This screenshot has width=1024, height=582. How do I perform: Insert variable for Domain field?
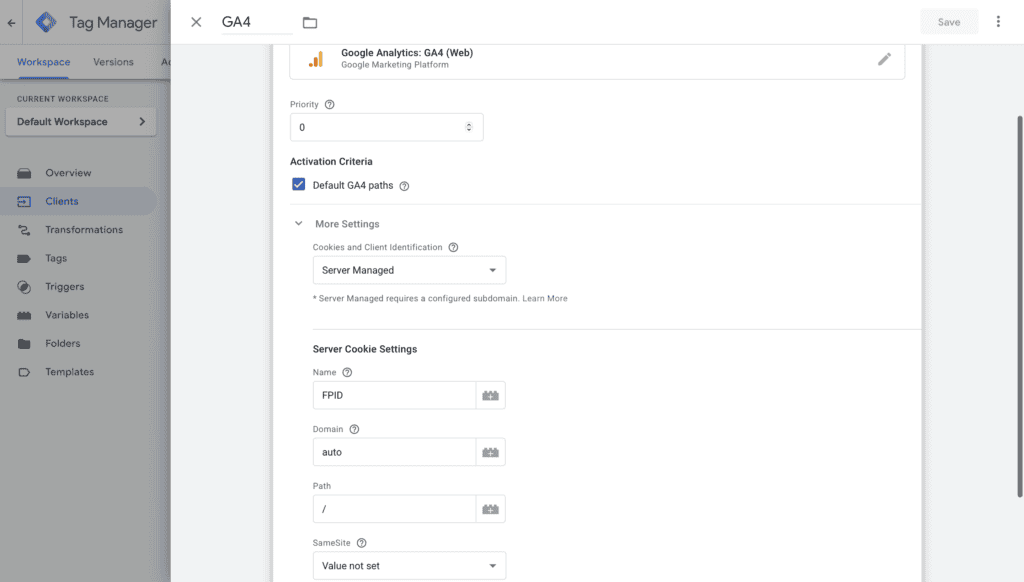[490, 452]
